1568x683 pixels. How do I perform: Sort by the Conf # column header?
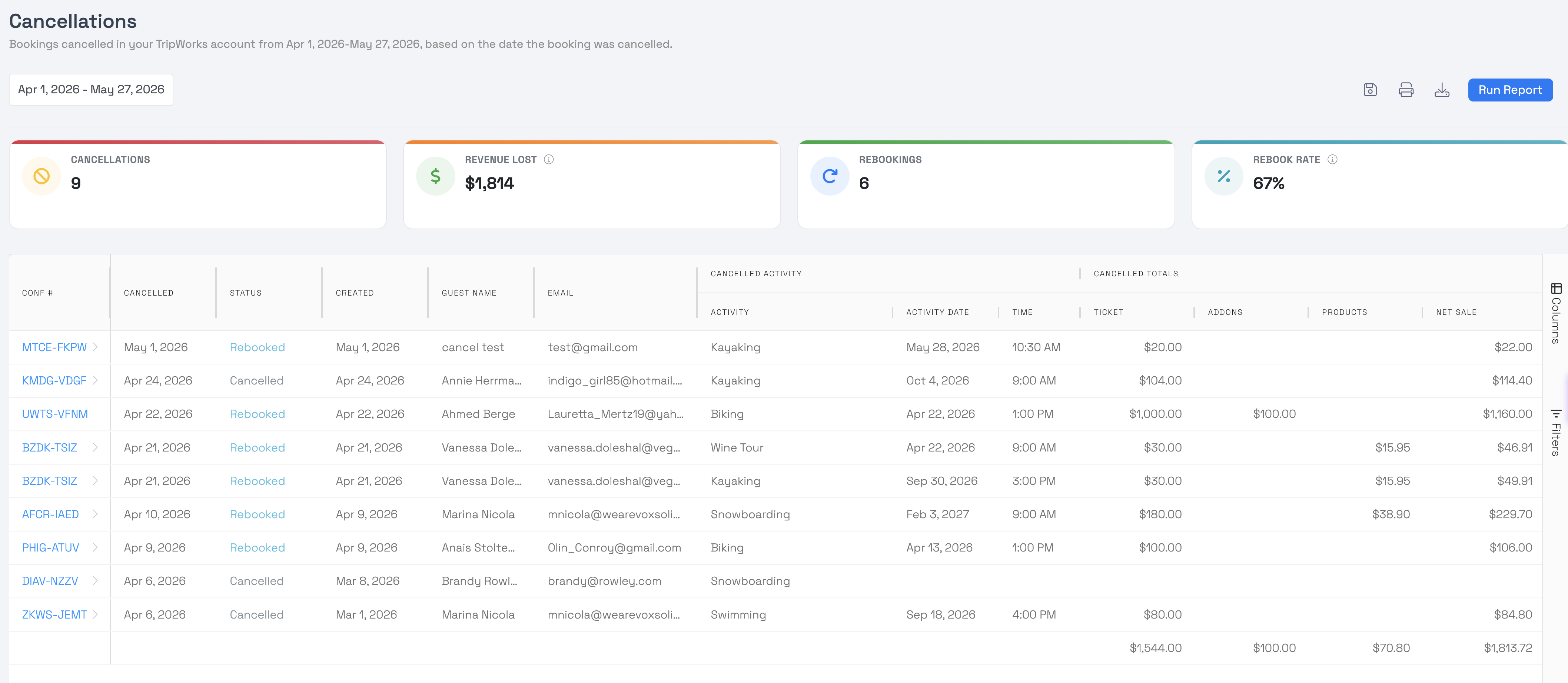pos(37,293)
